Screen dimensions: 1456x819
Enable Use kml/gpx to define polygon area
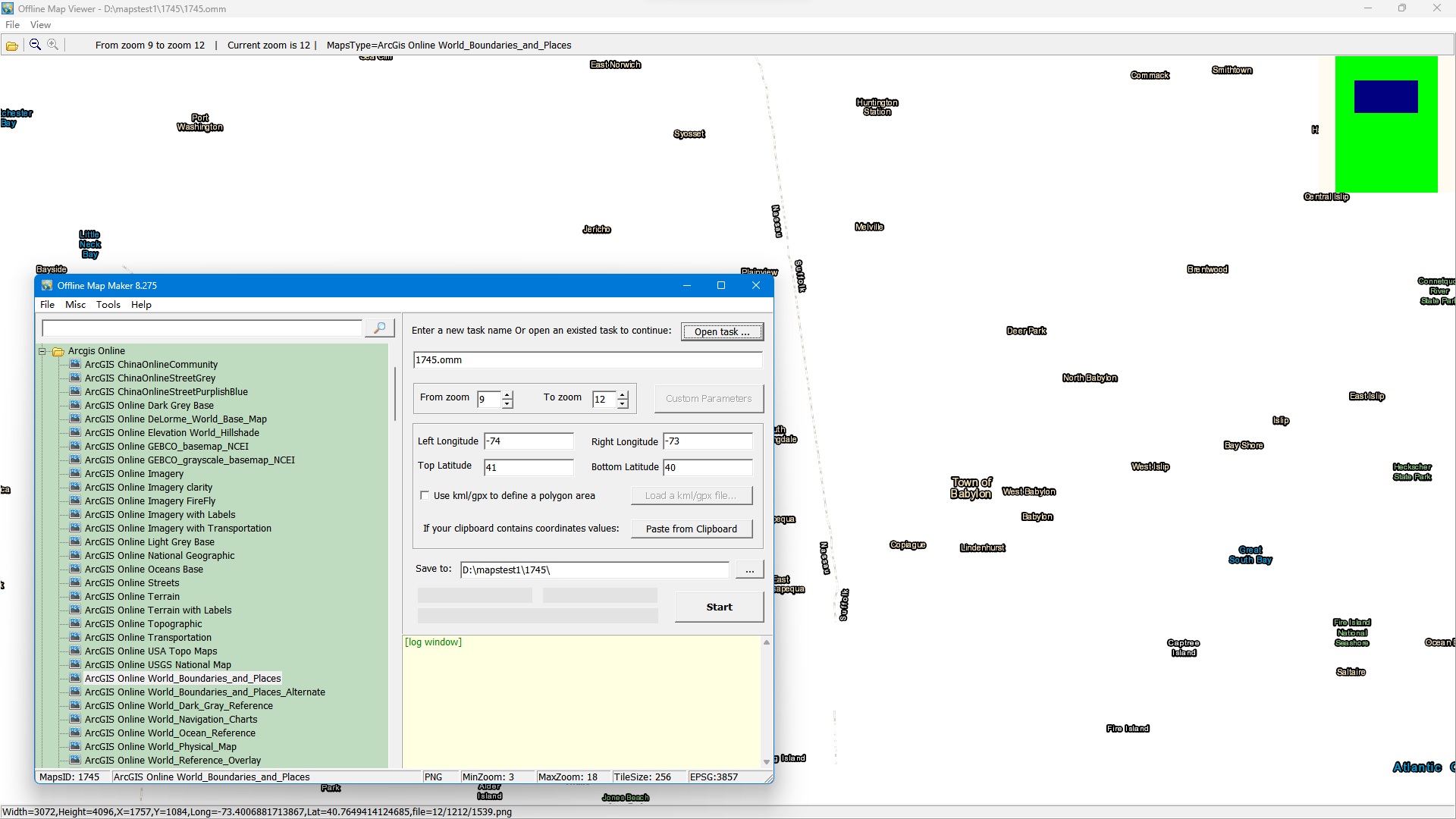pyautogui.click(x=425, y=495)
